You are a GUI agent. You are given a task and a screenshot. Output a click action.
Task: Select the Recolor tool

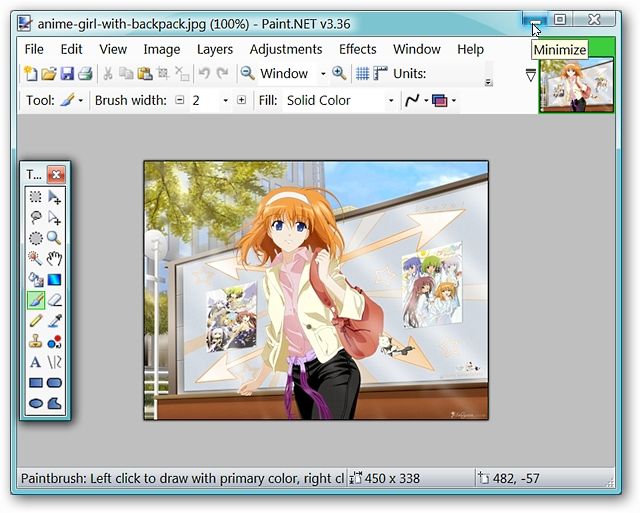pos(54,342)
